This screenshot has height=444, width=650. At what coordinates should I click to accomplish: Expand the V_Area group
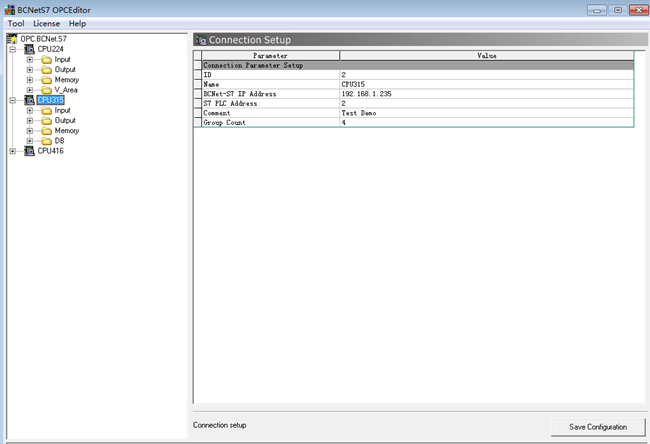(30, 90)
